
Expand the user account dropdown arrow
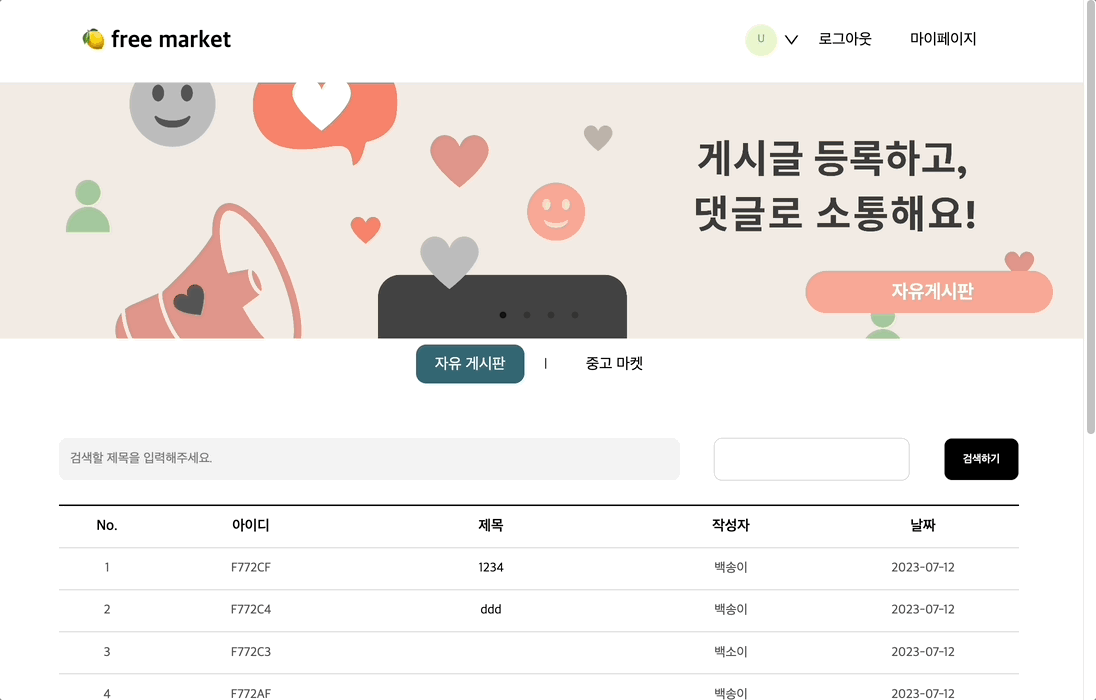point(791,40)
